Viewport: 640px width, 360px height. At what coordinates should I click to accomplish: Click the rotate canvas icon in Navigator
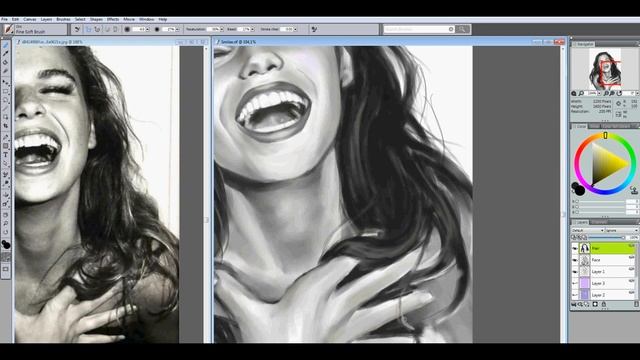tap(619, 93)
